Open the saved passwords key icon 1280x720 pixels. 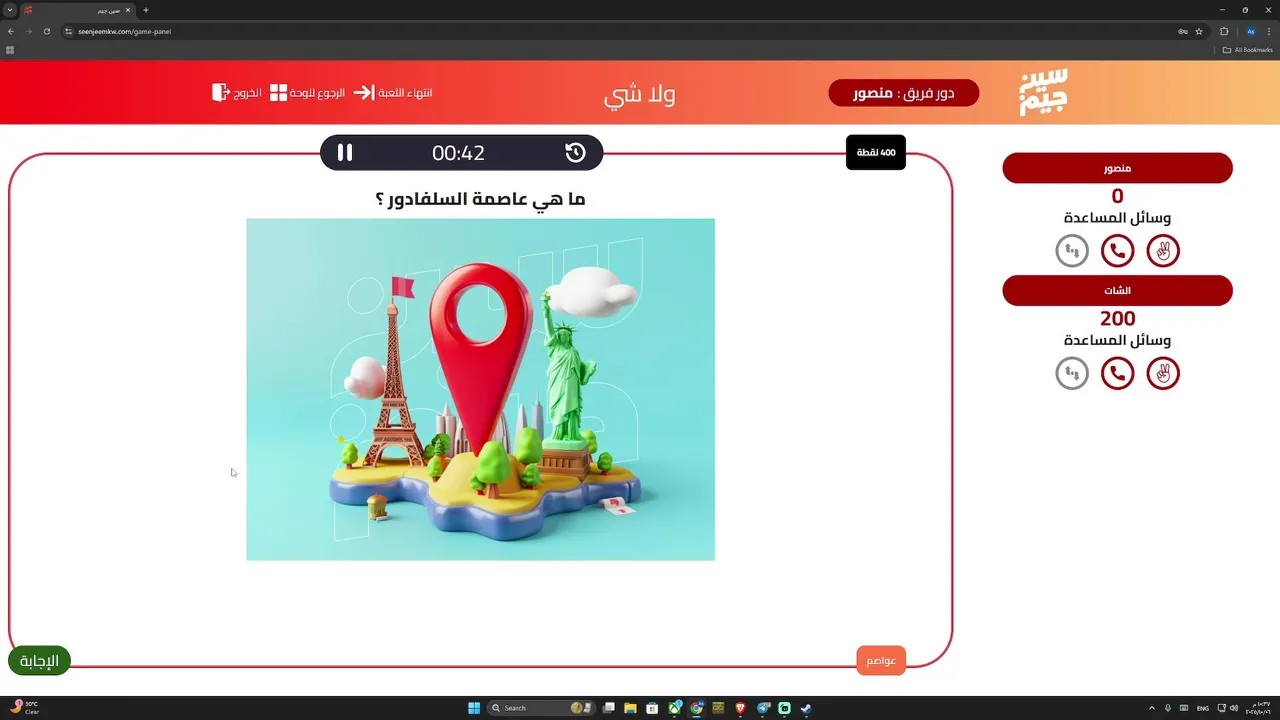[x=1183, y=31]
